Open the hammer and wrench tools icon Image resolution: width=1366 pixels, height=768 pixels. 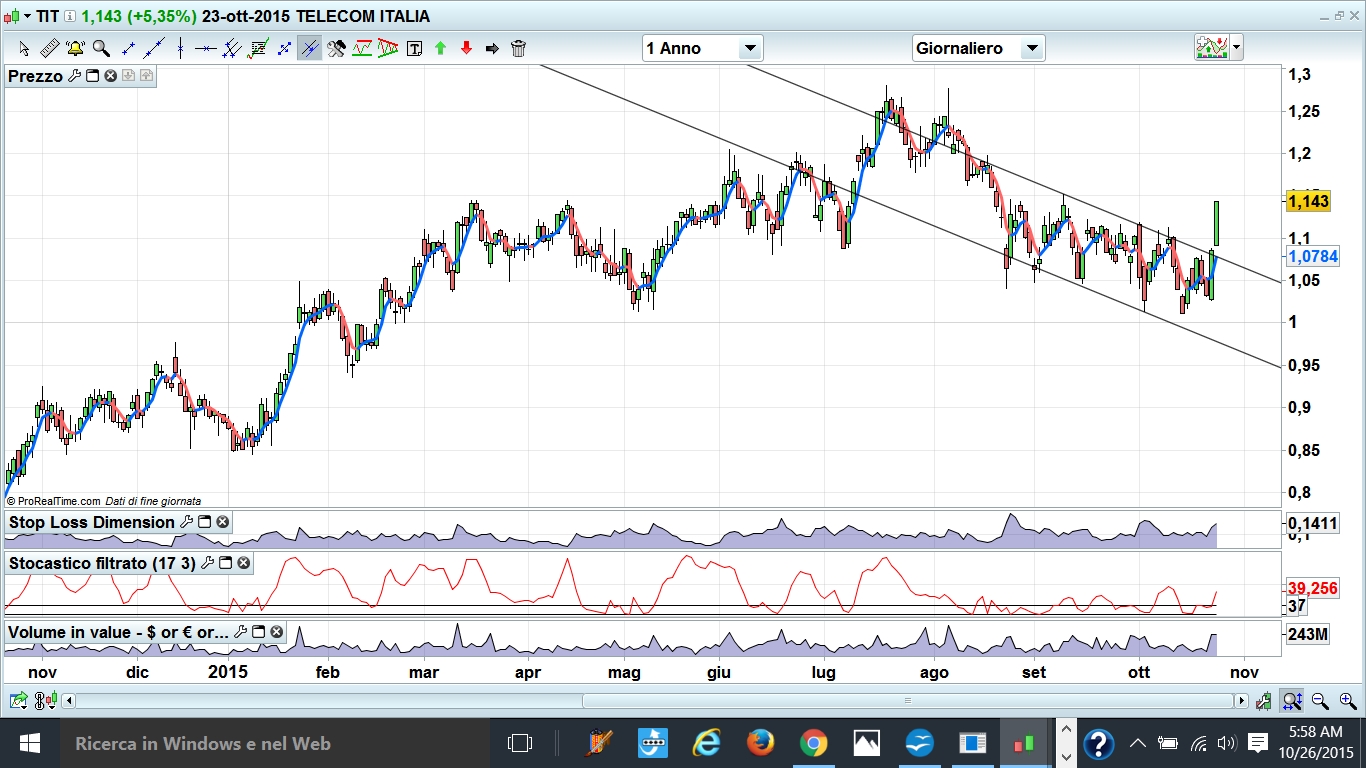[x=336, y=48]
